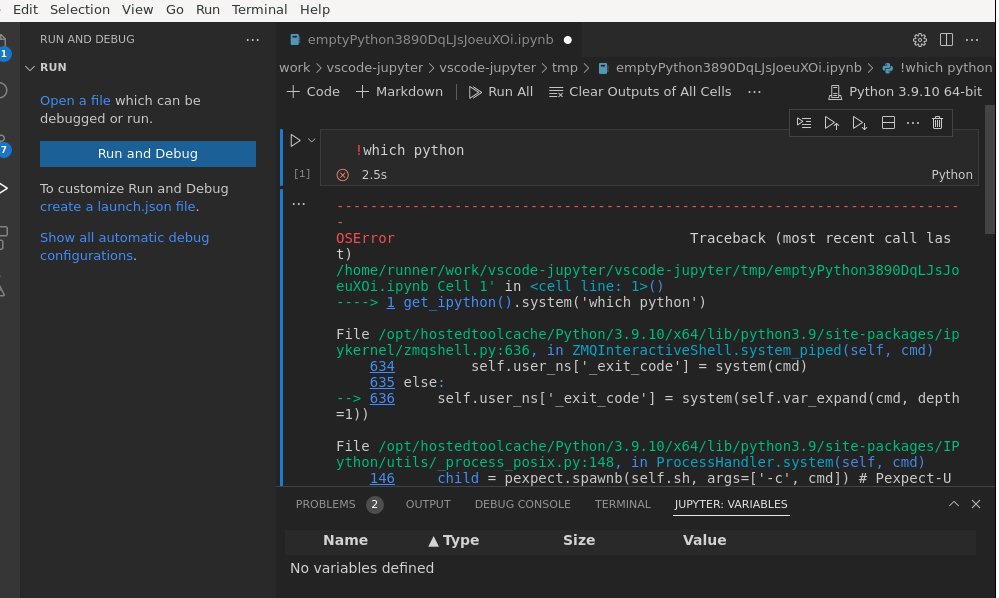999x598 pixels.
Task: Execute above cells using the up-arrow play icon
Action: 831,122
